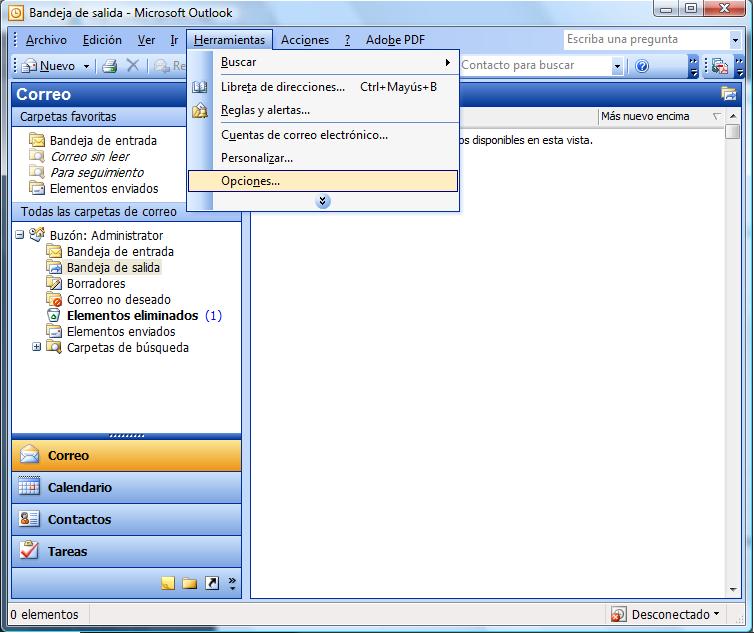Open the Help question mark icon

pyautogui.click(x=642, y=65)
